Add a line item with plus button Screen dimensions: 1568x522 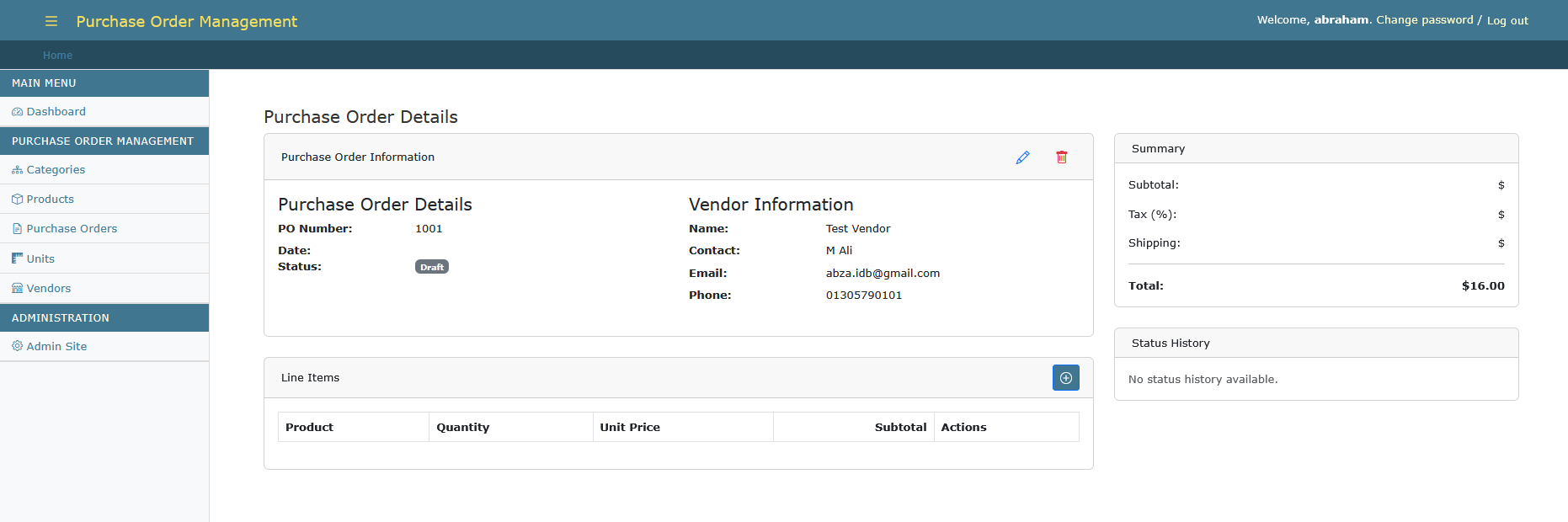click(x=1066, y=378)
